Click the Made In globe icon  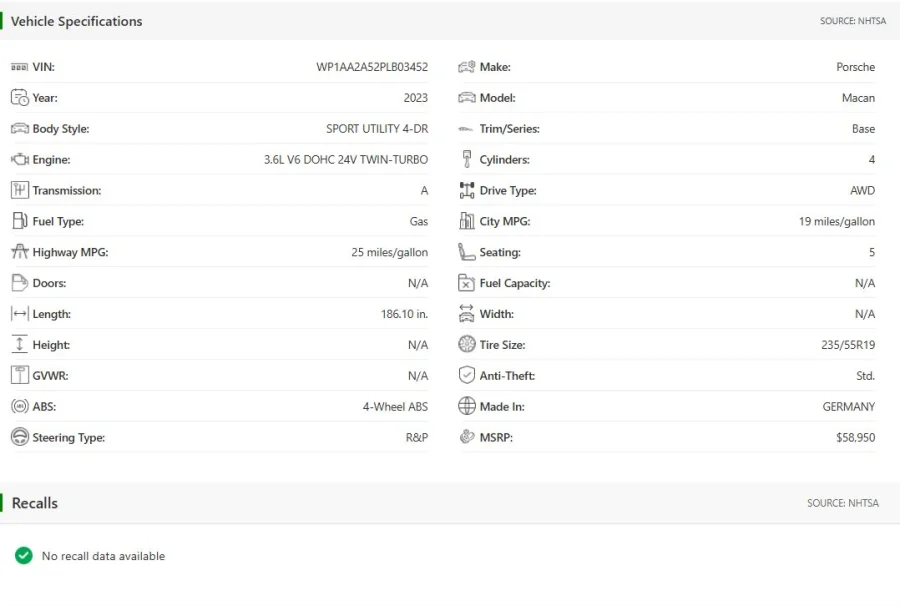click(x=467, y=406)
